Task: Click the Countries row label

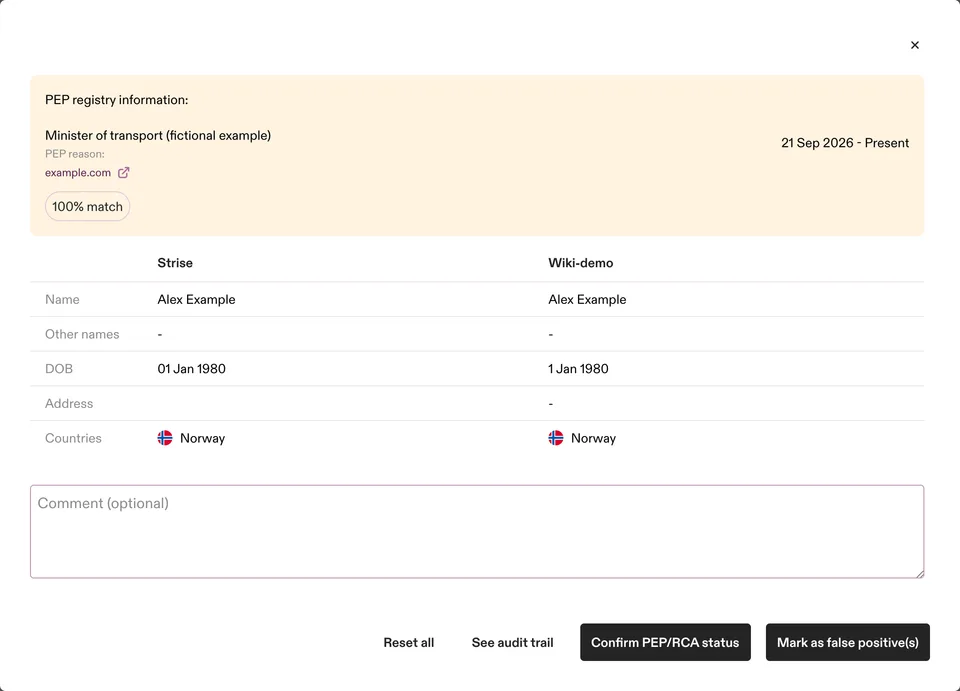Action: pyautogui.click(x=73, y=438)
